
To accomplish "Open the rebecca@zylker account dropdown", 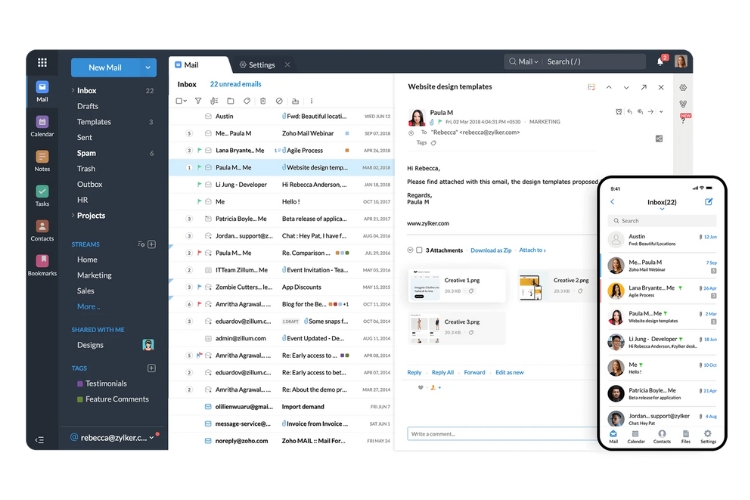I will pos(152,437).
